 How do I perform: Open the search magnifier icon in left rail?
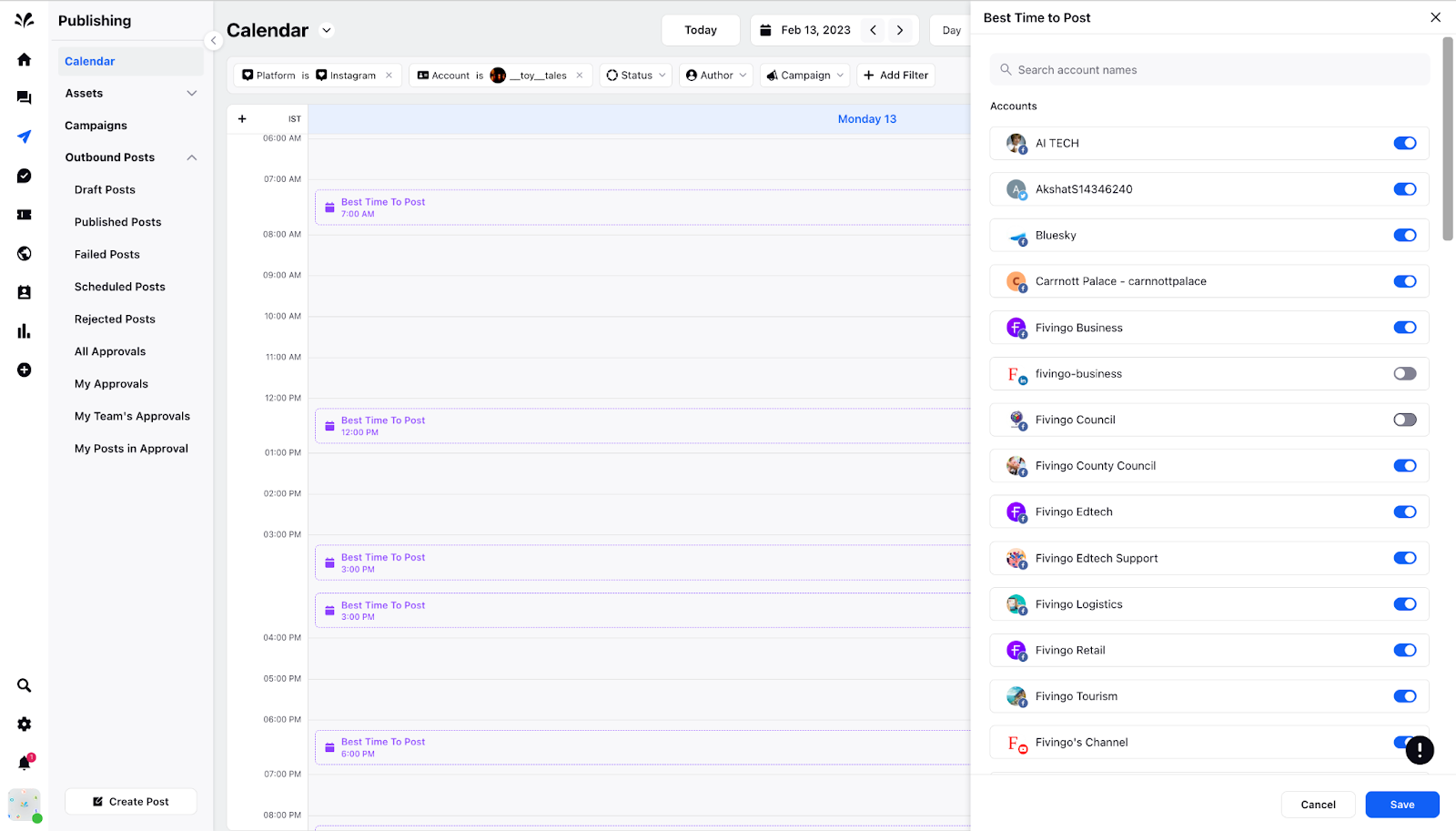(25, 685)
